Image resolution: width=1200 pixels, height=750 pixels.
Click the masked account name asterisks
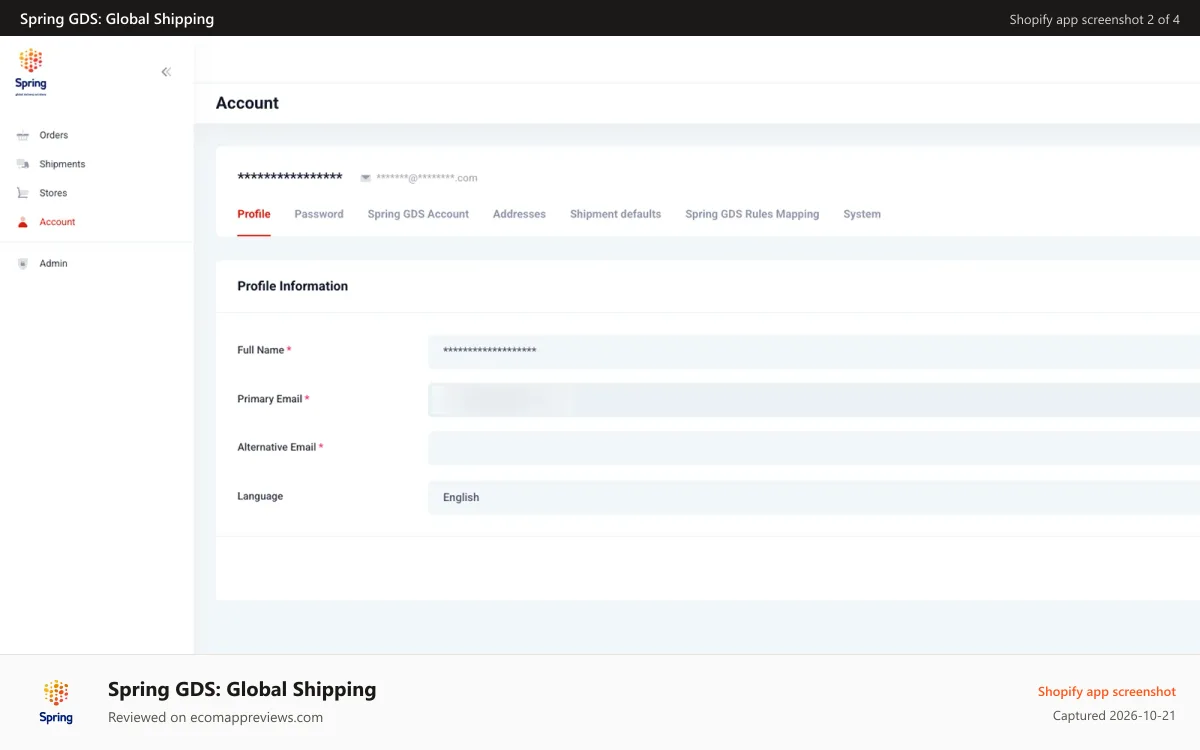[290, 177]
